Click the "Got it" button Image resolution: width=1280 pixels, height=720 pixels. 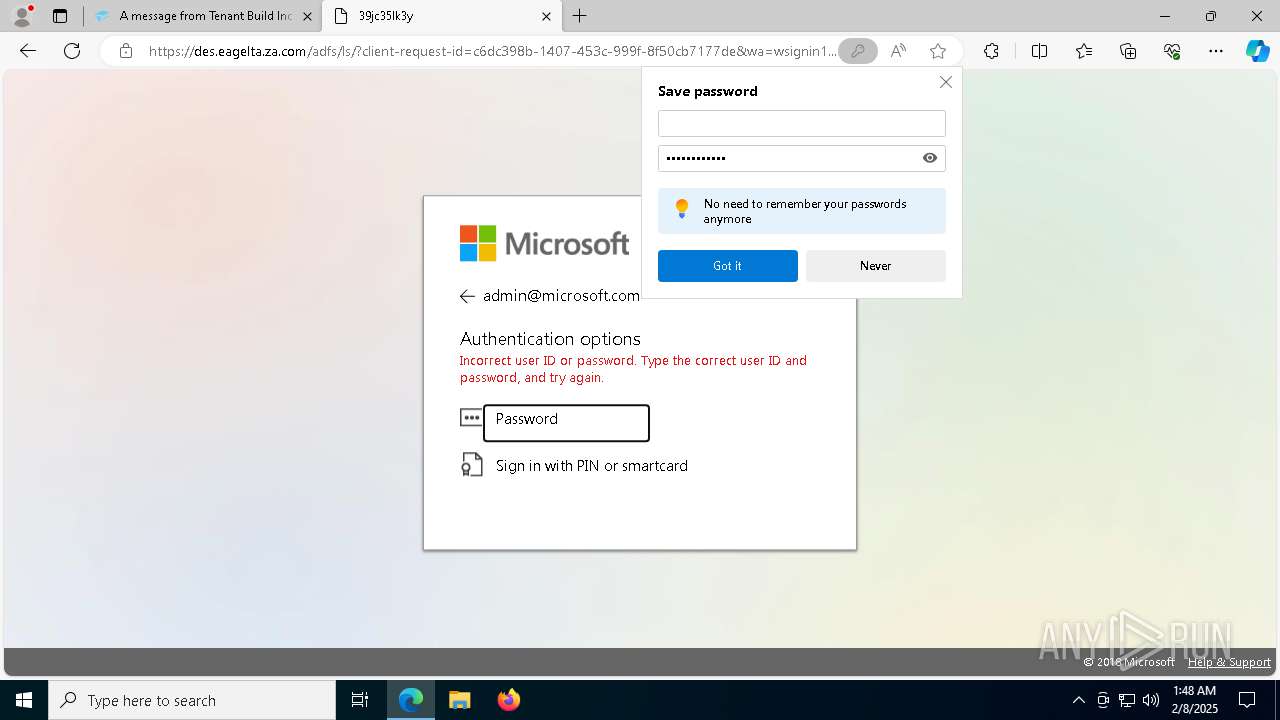pyautogui.click(x=727, y=266)
